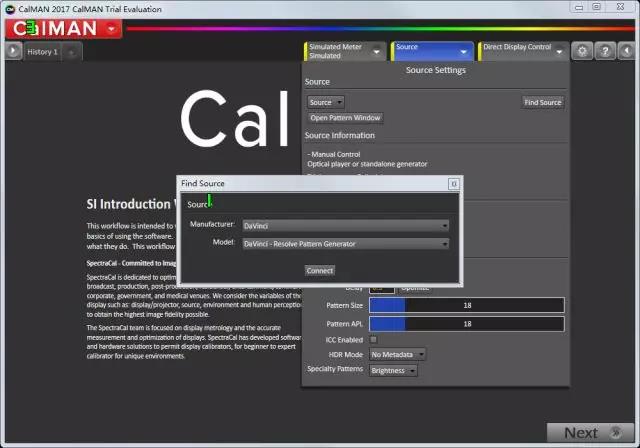Click Open Pattern Window button
This screenshot has width=640, height=448.
point(345,118)
